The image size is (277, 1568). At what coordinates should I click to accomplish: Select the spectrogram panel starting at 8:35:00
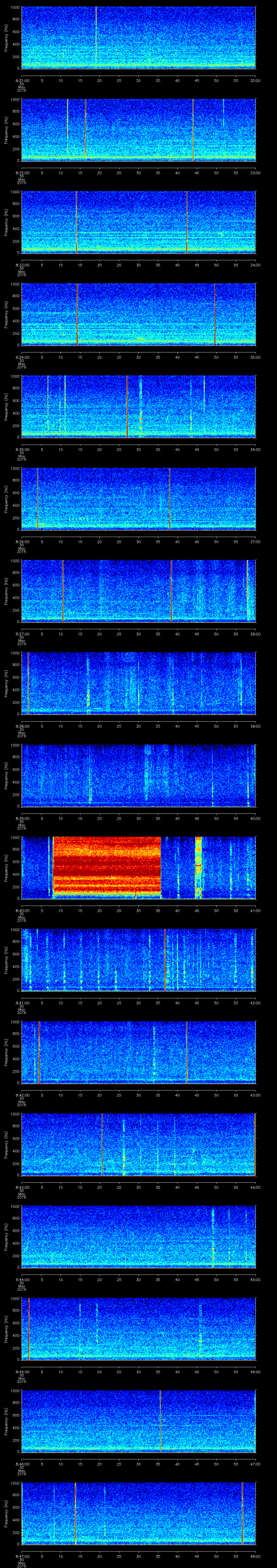click(x=138, y=407)
